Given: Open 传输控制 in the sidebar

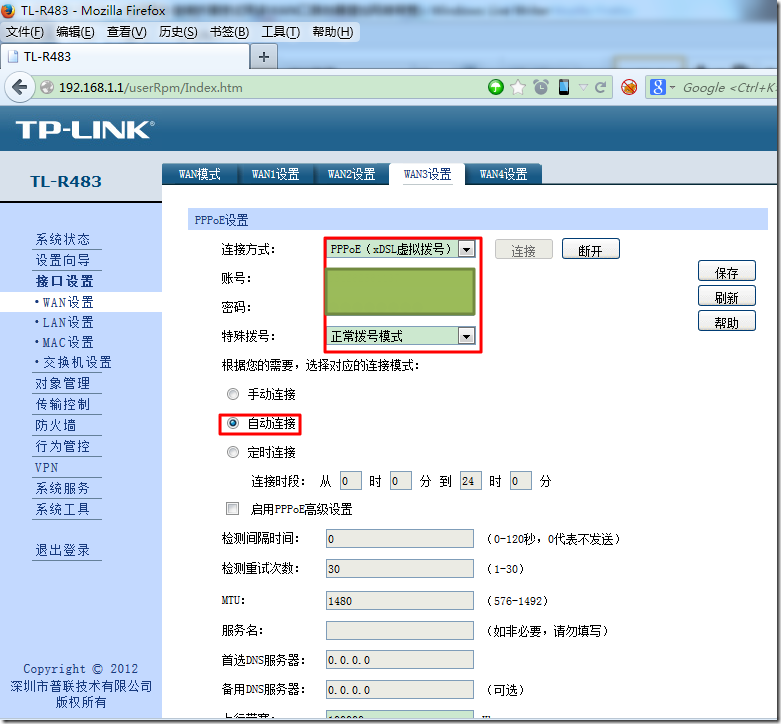Looking at the screenshot, I should pos(63,404).
